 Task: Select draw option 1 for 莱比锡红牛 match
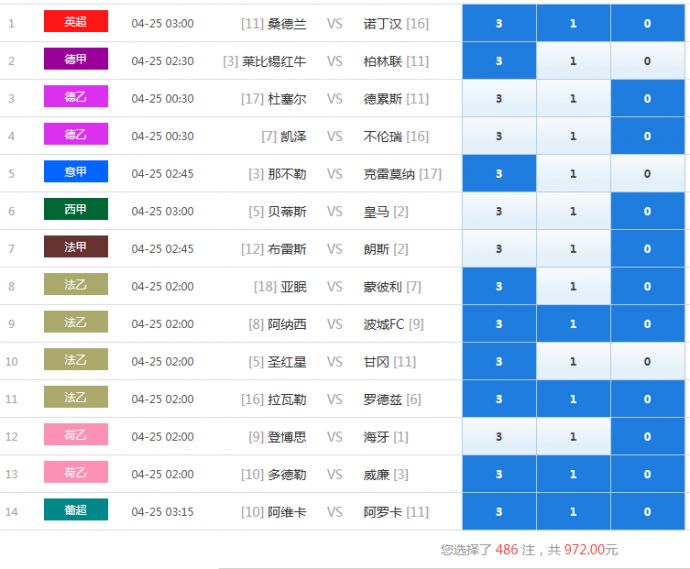click(x=573, y=61)
